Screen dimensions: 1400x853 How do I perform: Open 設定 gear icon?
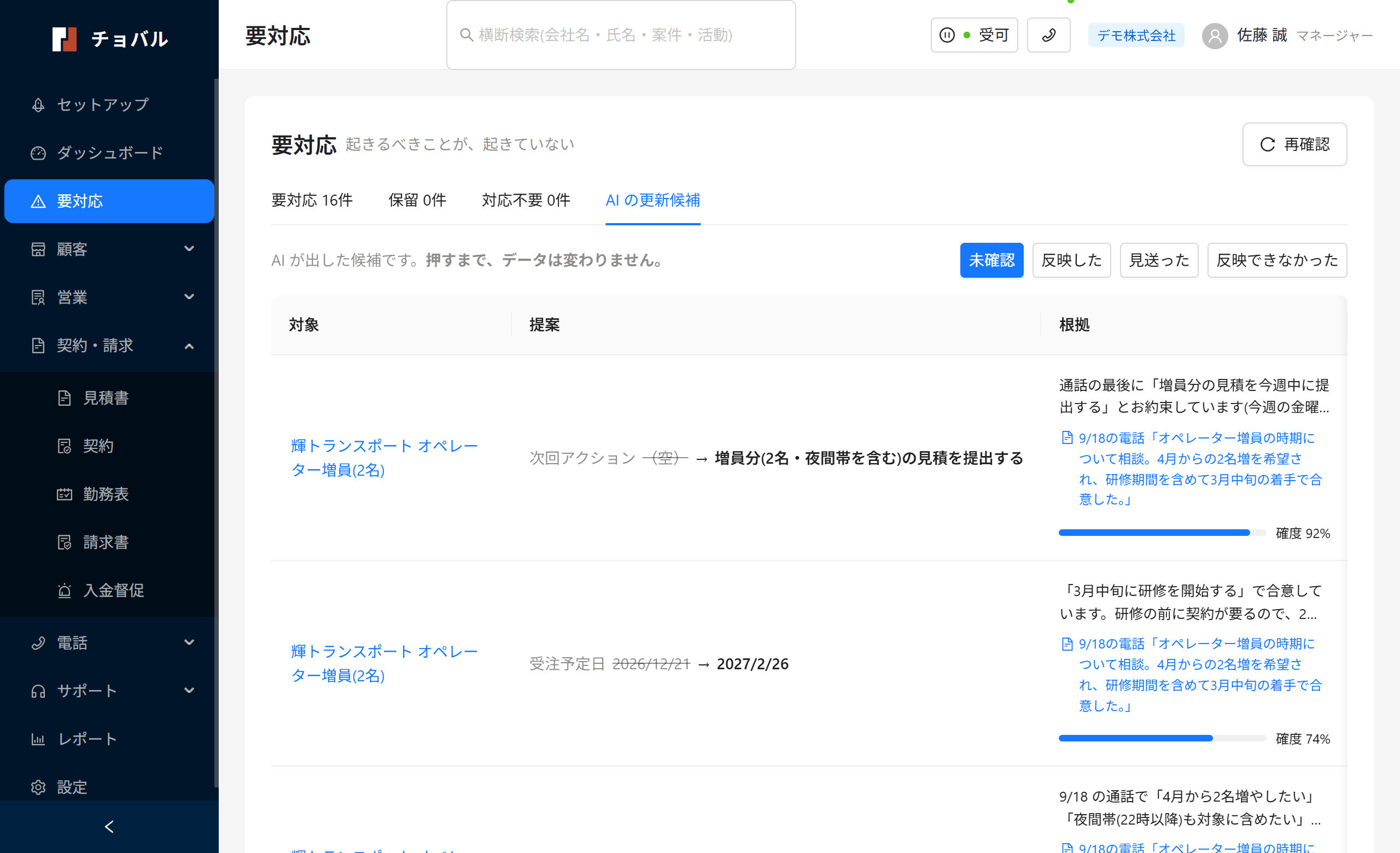[38, 788]
